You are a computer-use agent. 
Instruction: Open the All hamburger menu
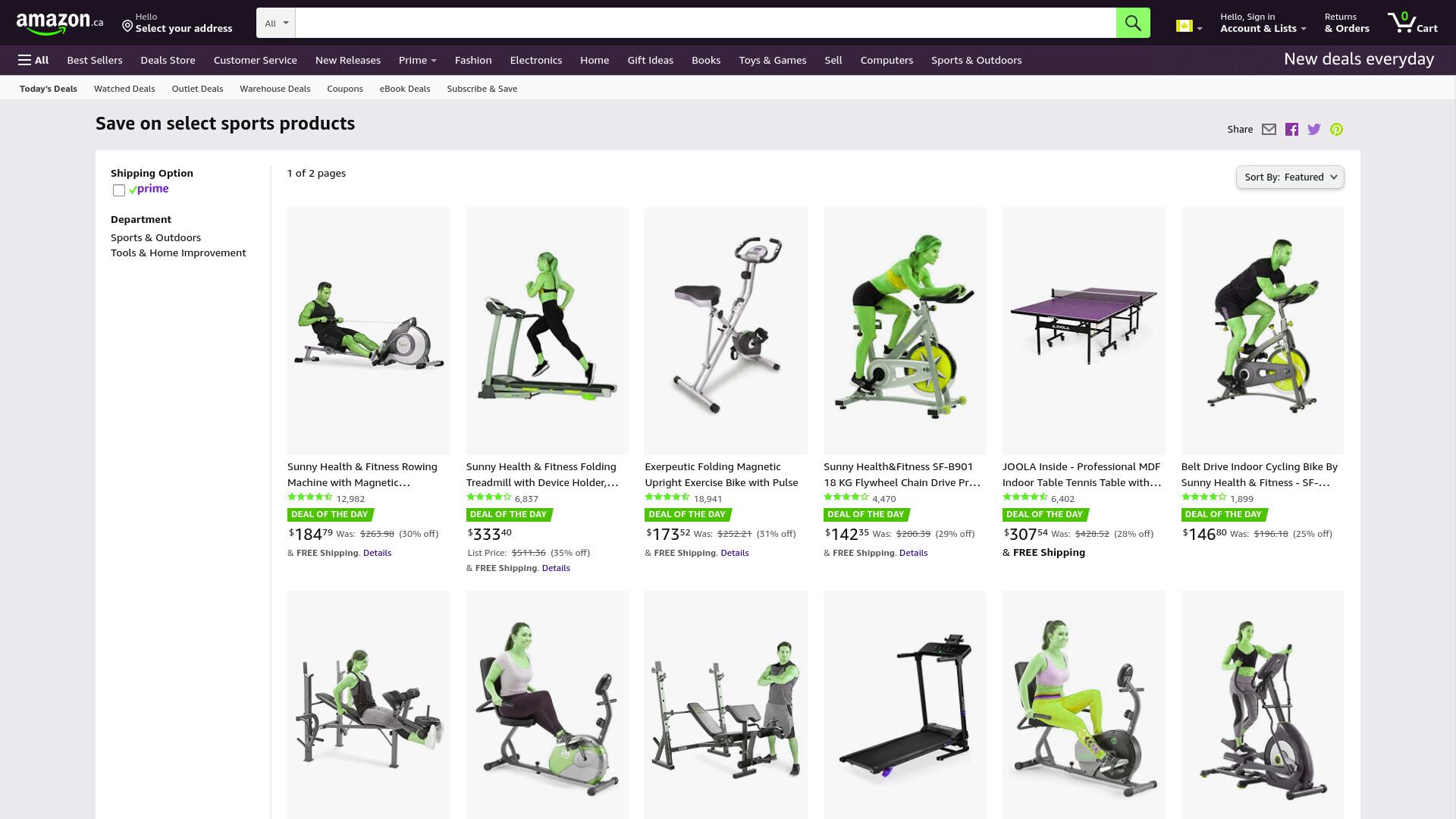(33, 60)
